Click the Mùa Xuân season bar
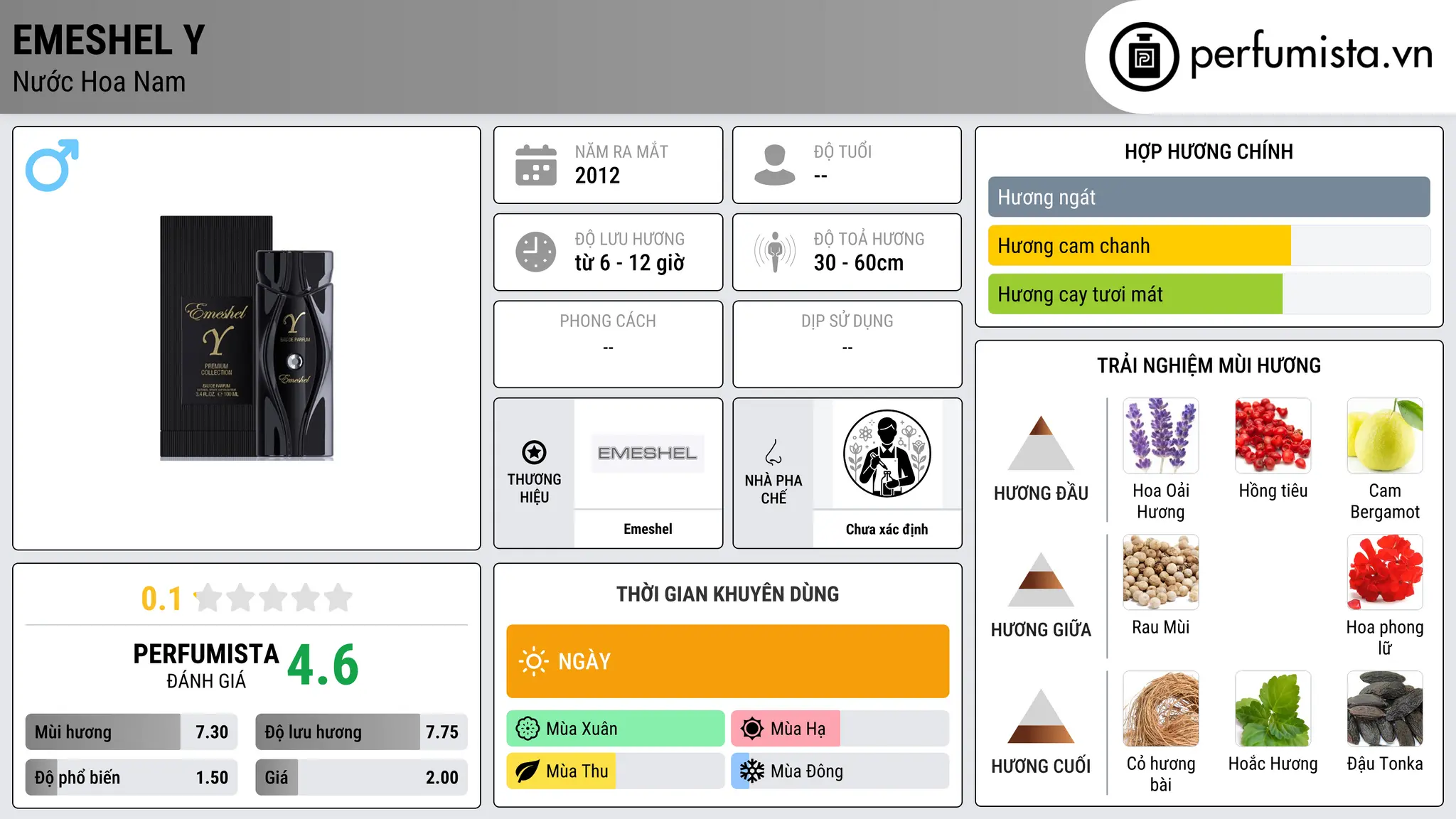Screen dimensions: 1456x819 point(616,729)
